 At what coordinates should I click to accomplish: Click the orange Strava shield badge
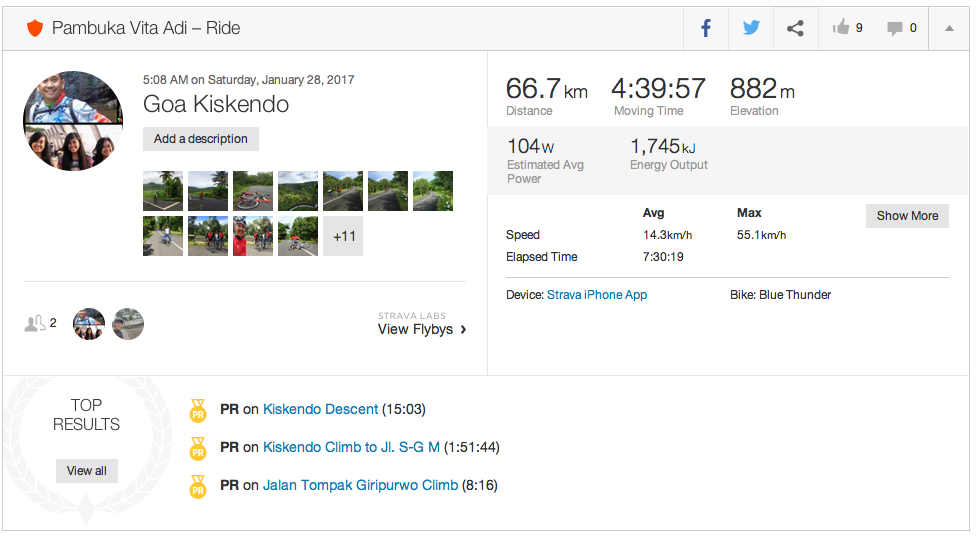tap(35, 28)
